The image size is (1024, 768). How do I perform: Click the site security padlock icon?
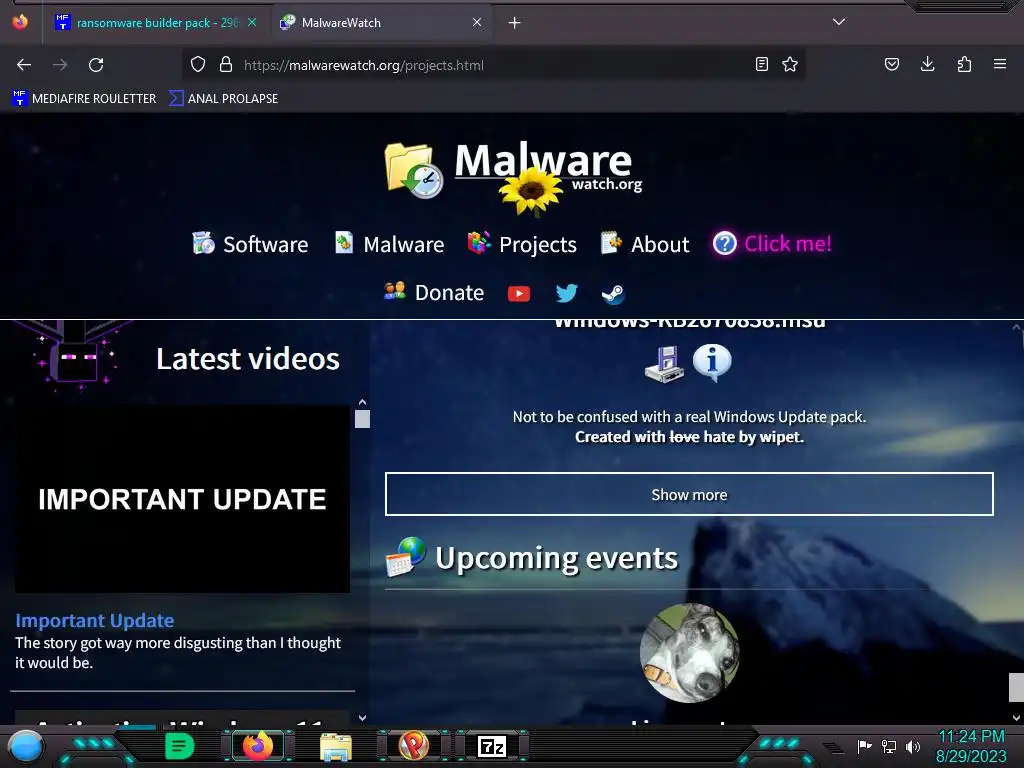[x=226, y=65]
